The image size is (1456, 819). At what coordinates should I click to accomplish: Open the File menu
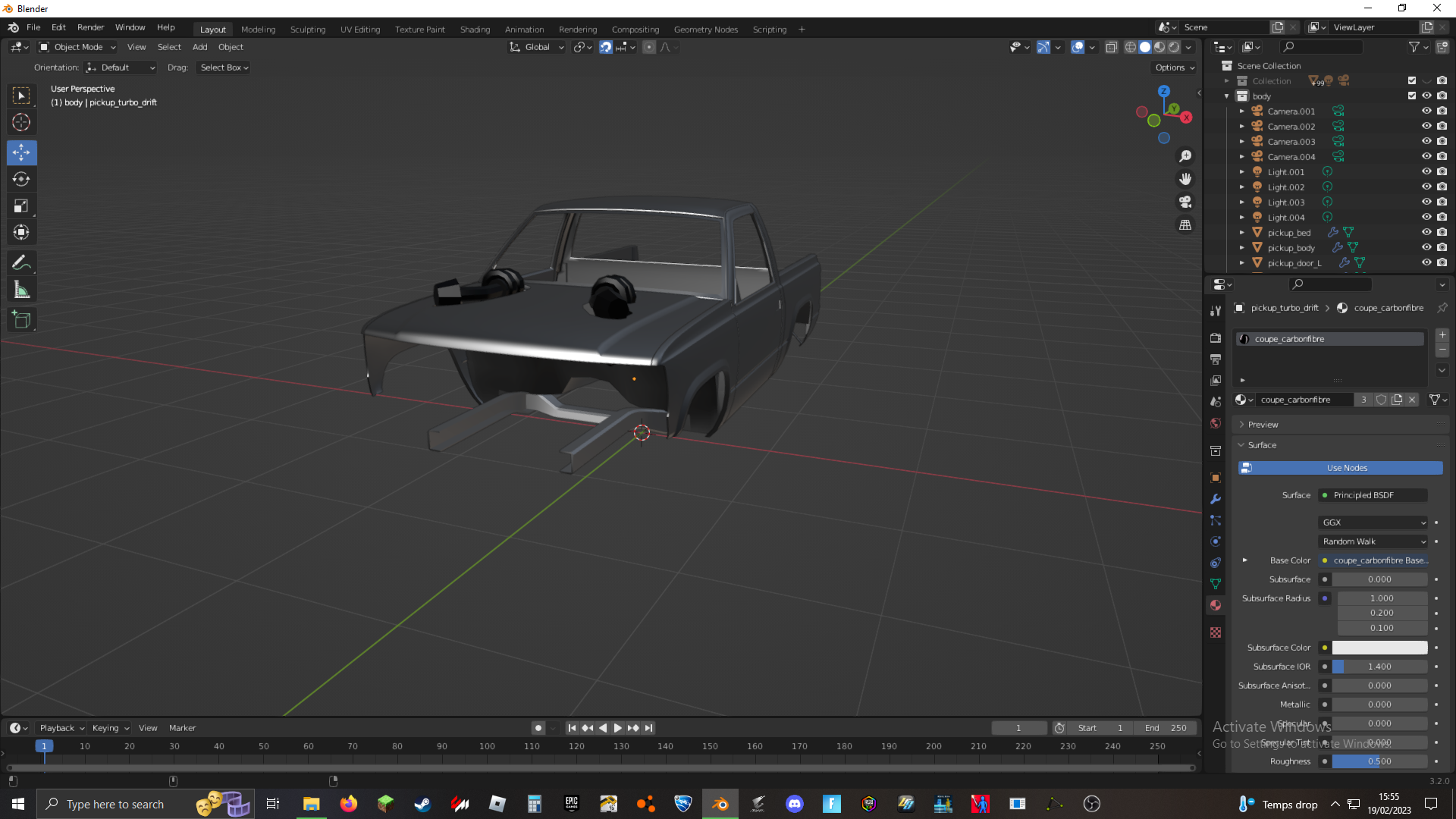[x=33, y=27]
